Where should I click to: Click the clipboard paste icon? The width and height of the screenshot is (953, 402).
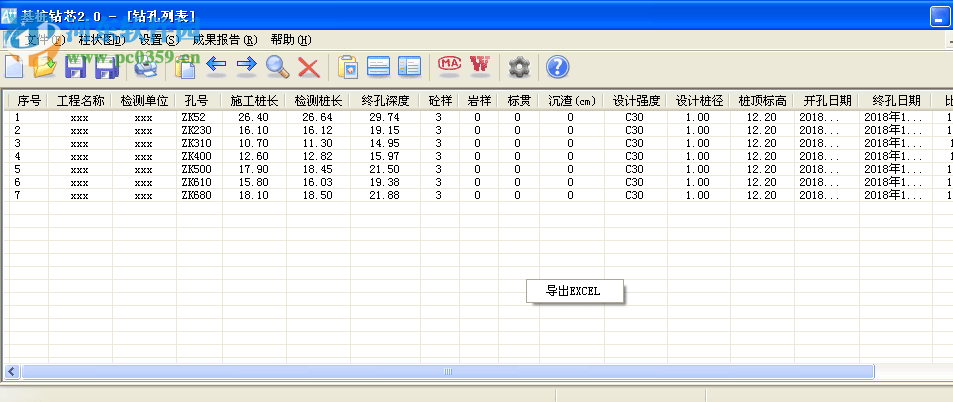point(348,66)
